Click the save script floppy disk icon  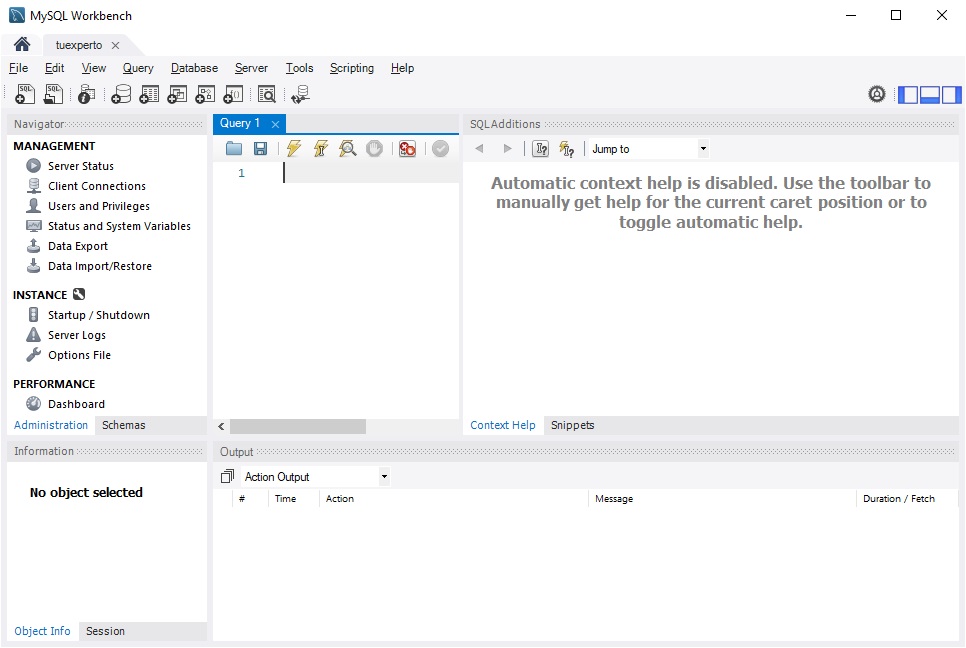[x=260, y=148]
